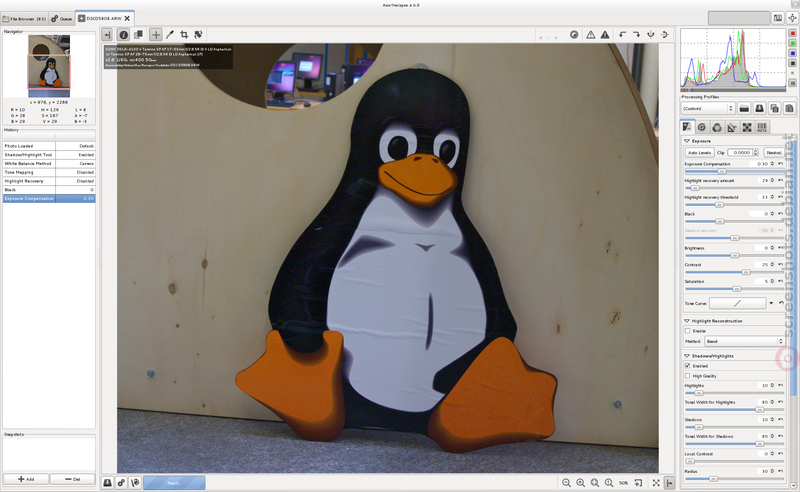Toggle the preview background circle icon
Image resolution: width=800 pixels, height=492 pixels.
point(574,35)
